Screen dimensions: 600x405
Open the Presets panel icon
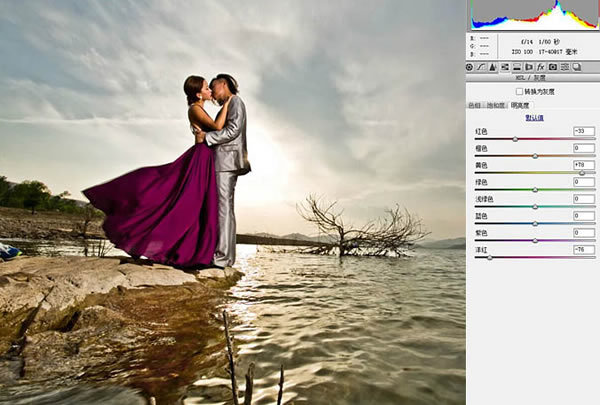click(x=565, y=67)
